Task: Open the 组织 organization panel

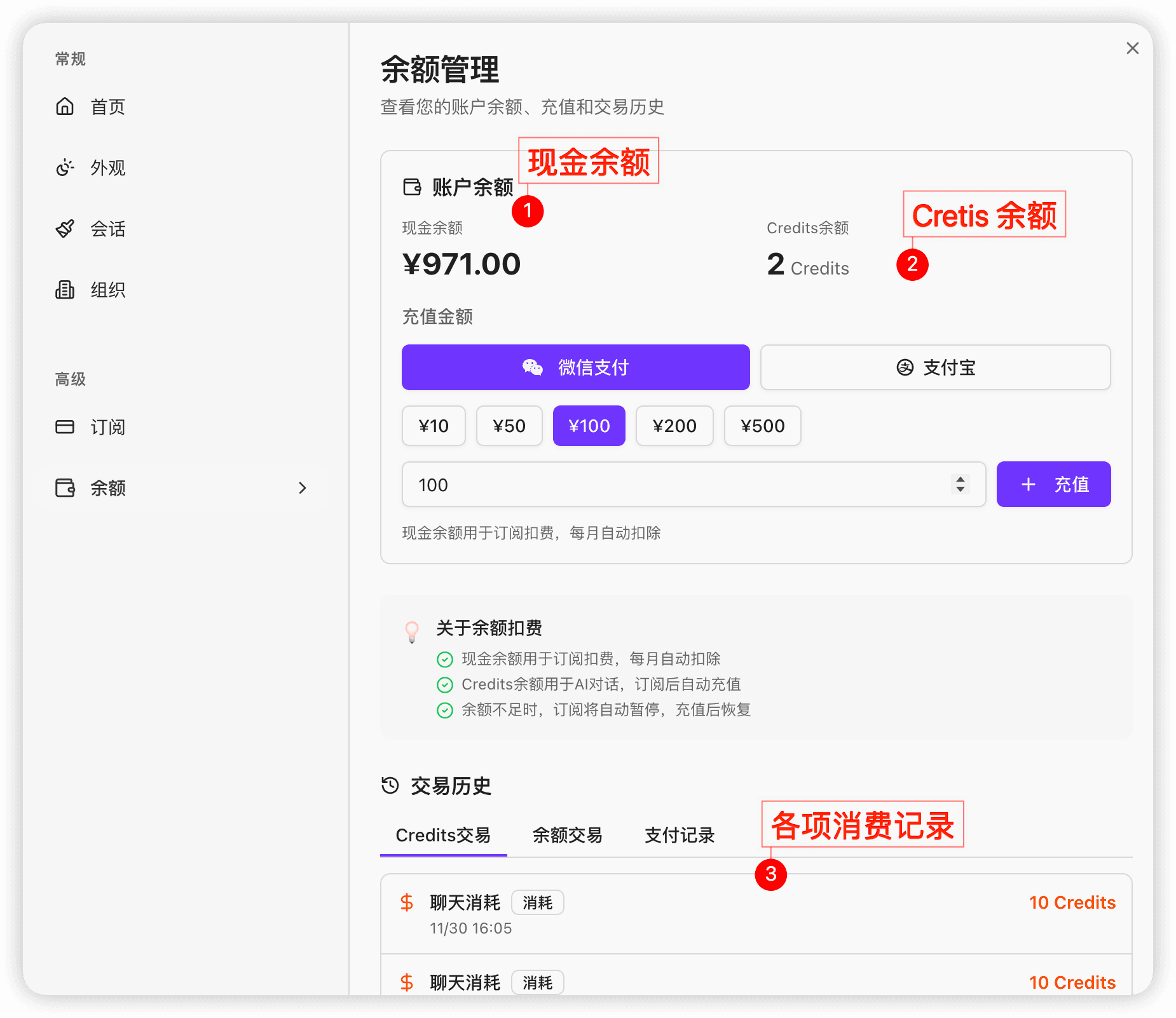Action: pyautogui.click(x=65, y=290)
